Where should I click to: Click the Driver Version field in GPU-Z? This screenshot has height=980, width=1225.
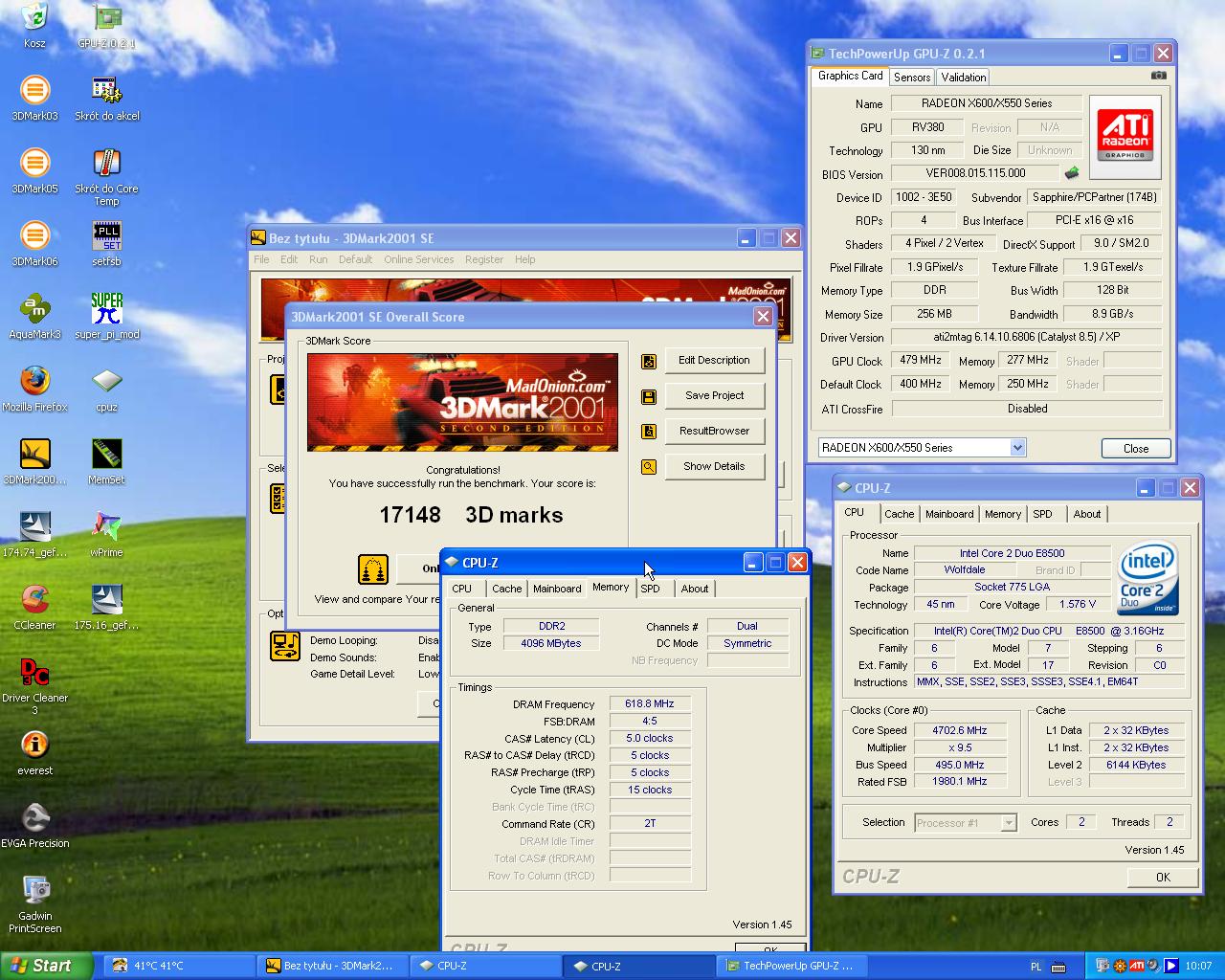tap(1026, 337)
